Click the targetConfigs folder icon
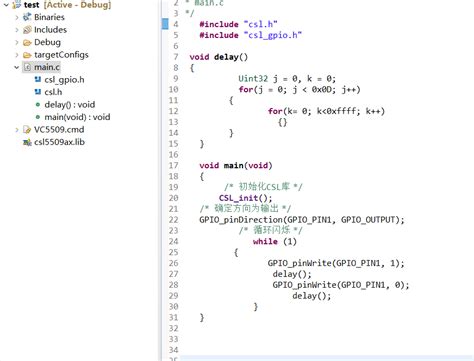The height and width of the screenshot is (361, 474). [27, 55]
